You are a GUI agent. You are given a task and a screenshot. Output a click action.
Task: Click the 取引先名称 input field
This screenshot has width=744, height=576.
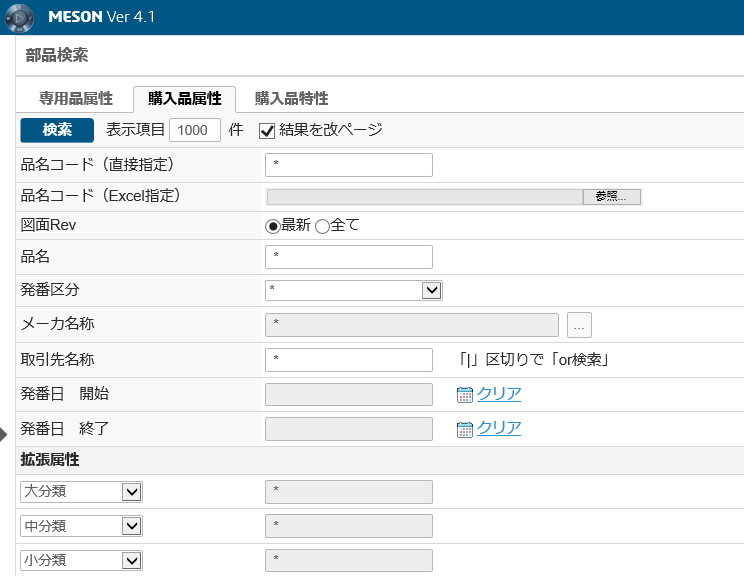(x=348, y=359)
